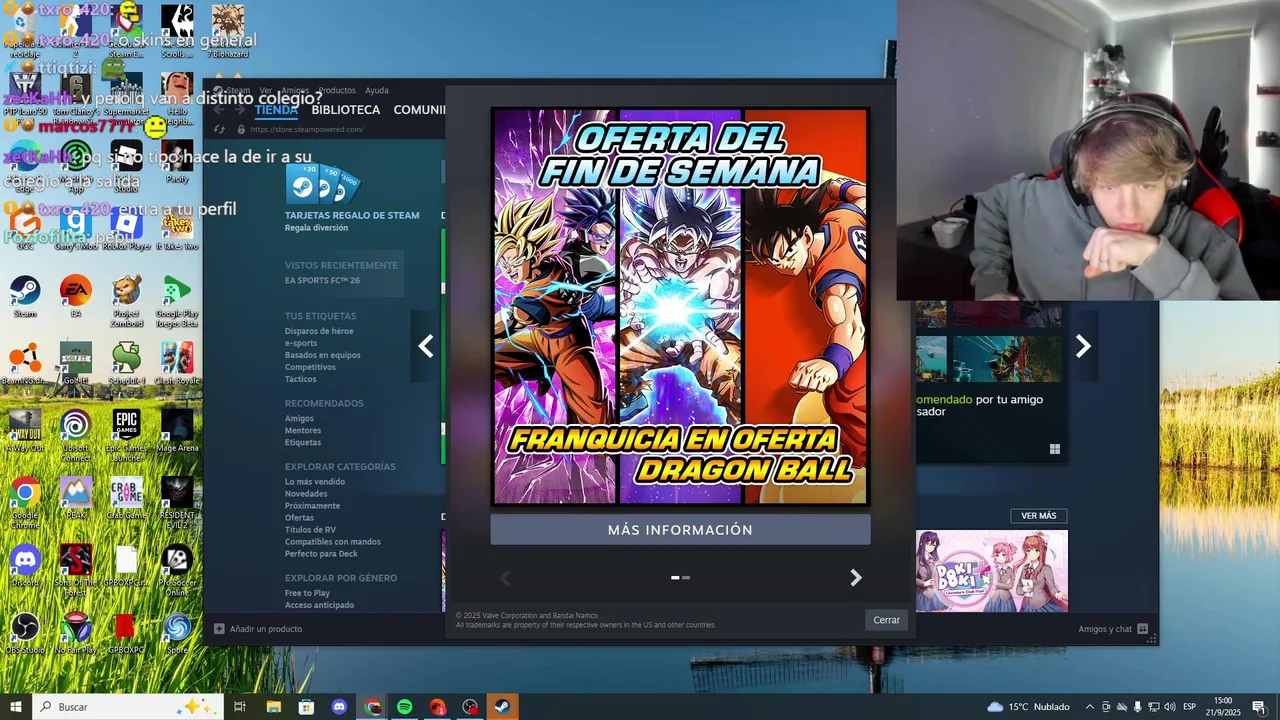Launch Ubisoft Connect from desktop

coord(75,434)
